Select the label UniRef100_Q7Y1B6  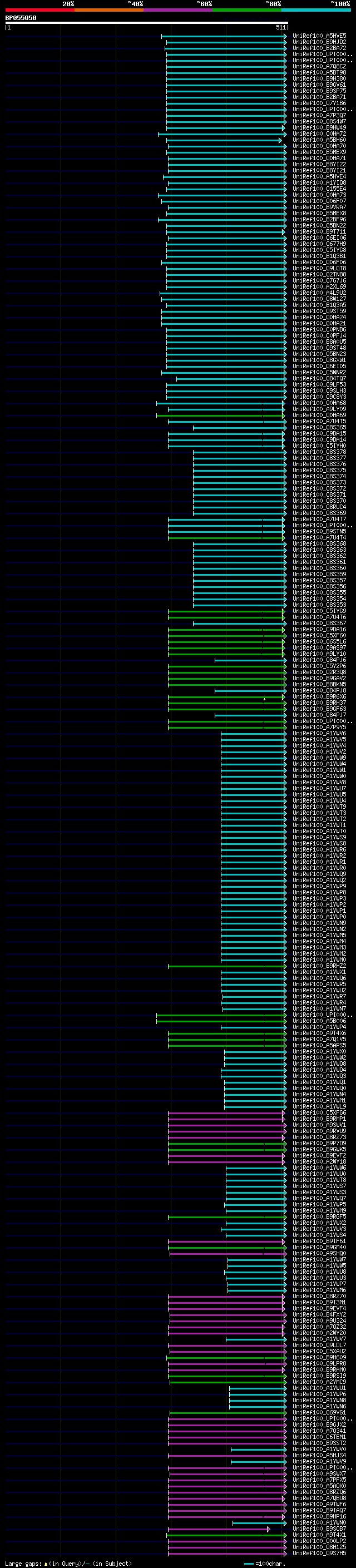[319, 103]
